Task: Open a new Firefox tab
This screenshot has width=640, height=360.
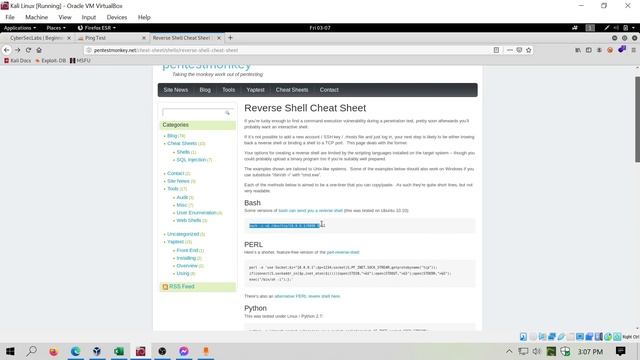Action: click(230, 38)
